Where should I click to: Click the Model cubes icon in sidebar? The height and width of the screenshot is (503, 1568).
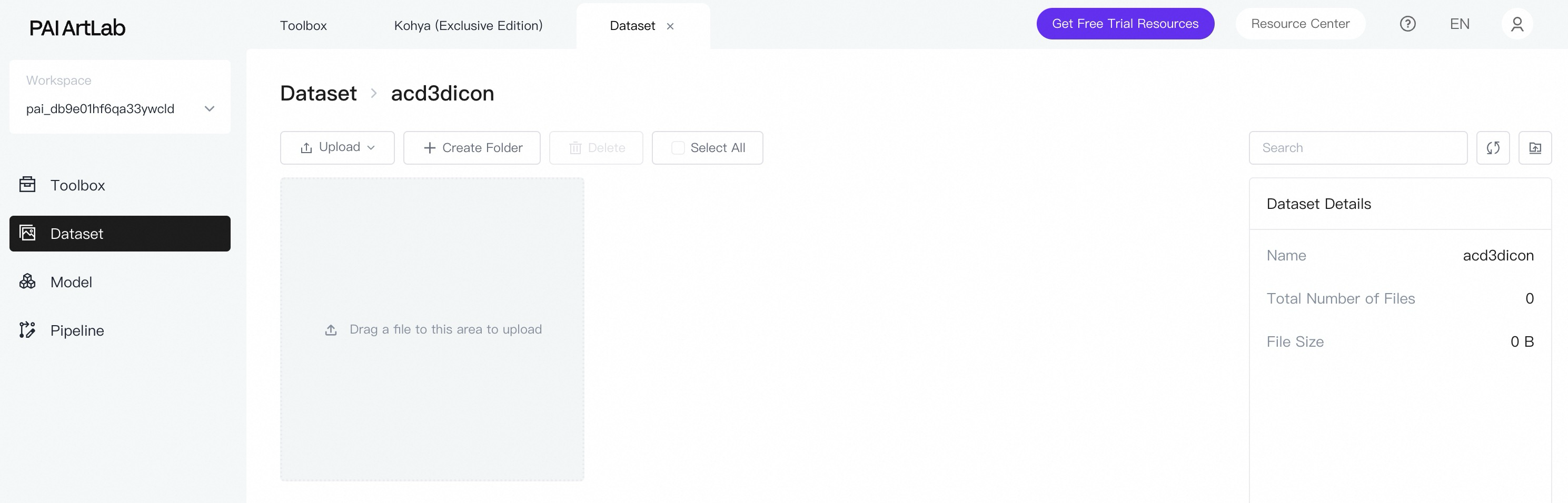(27, 281)
